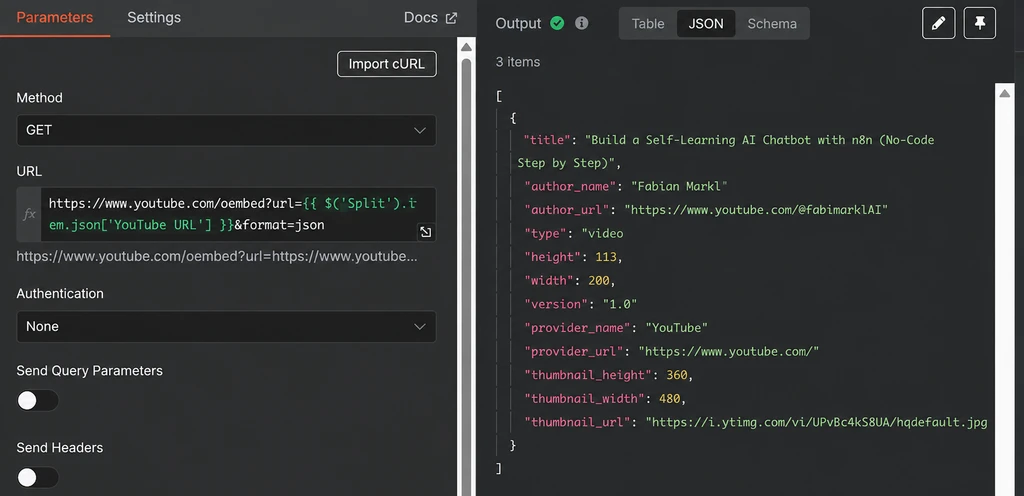This screenshot has height=496, width=1024.
Task: Click the Send Headers label
Action: point(59,448)
